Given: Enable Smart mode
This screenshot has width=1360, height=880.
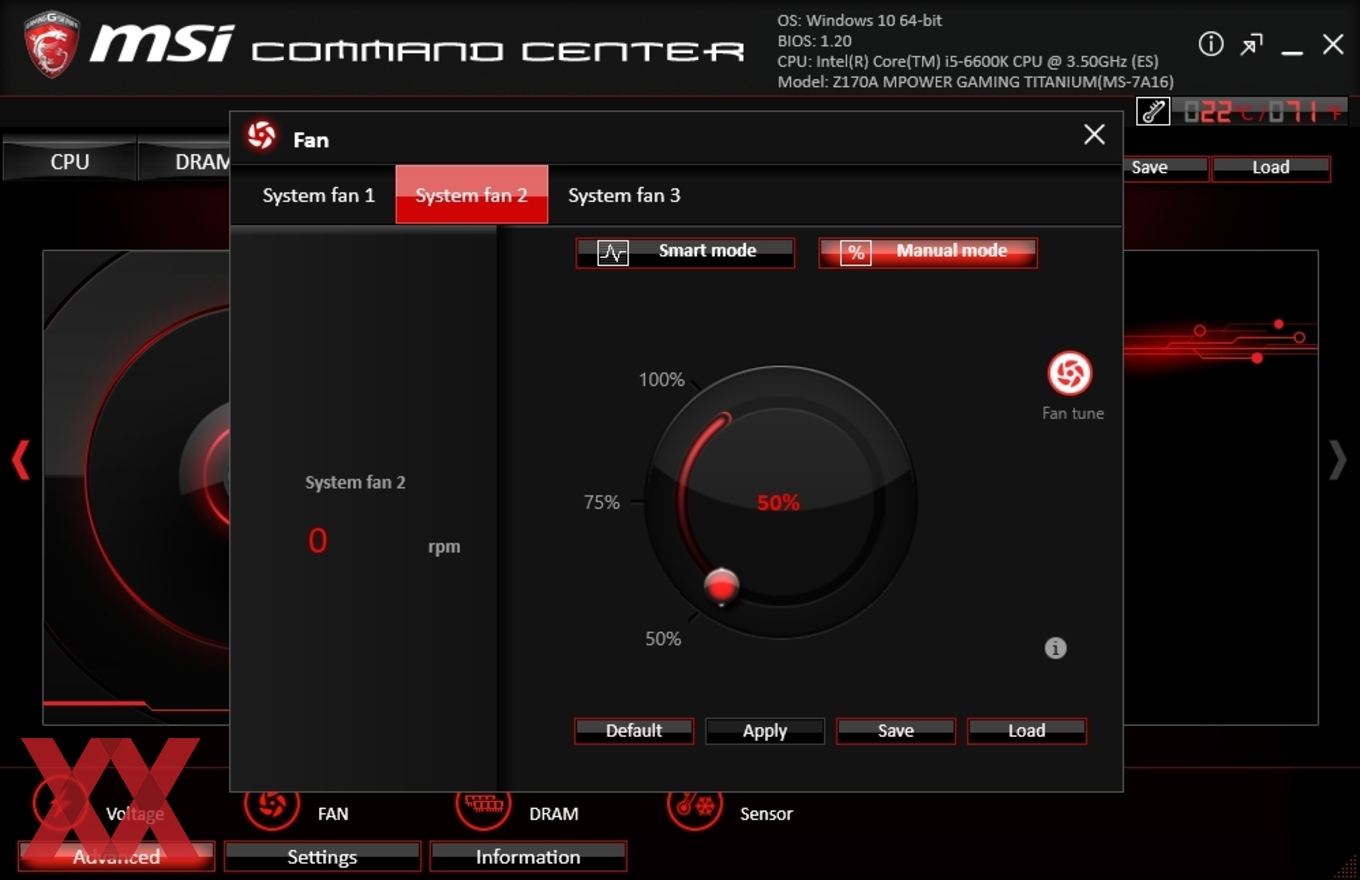Looking at the screenshot, I should [685, 253].
